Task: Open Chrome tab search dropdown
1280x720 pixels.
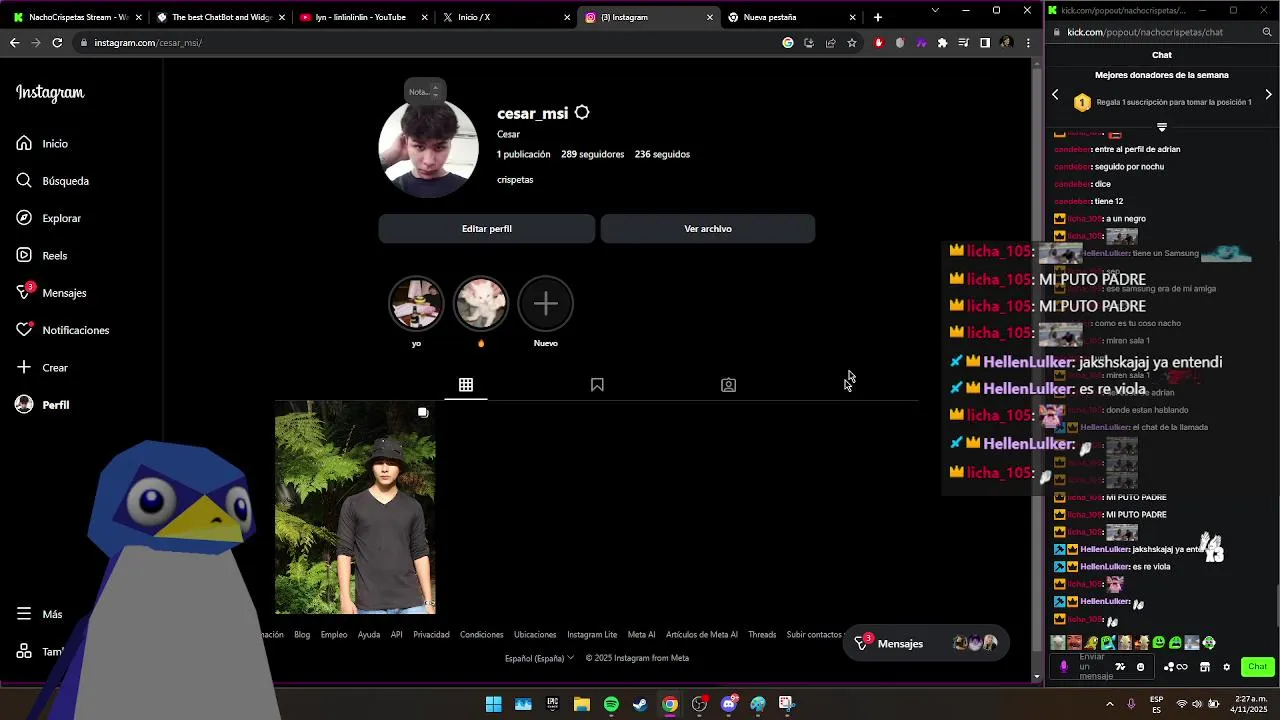Action: point(935,10)
